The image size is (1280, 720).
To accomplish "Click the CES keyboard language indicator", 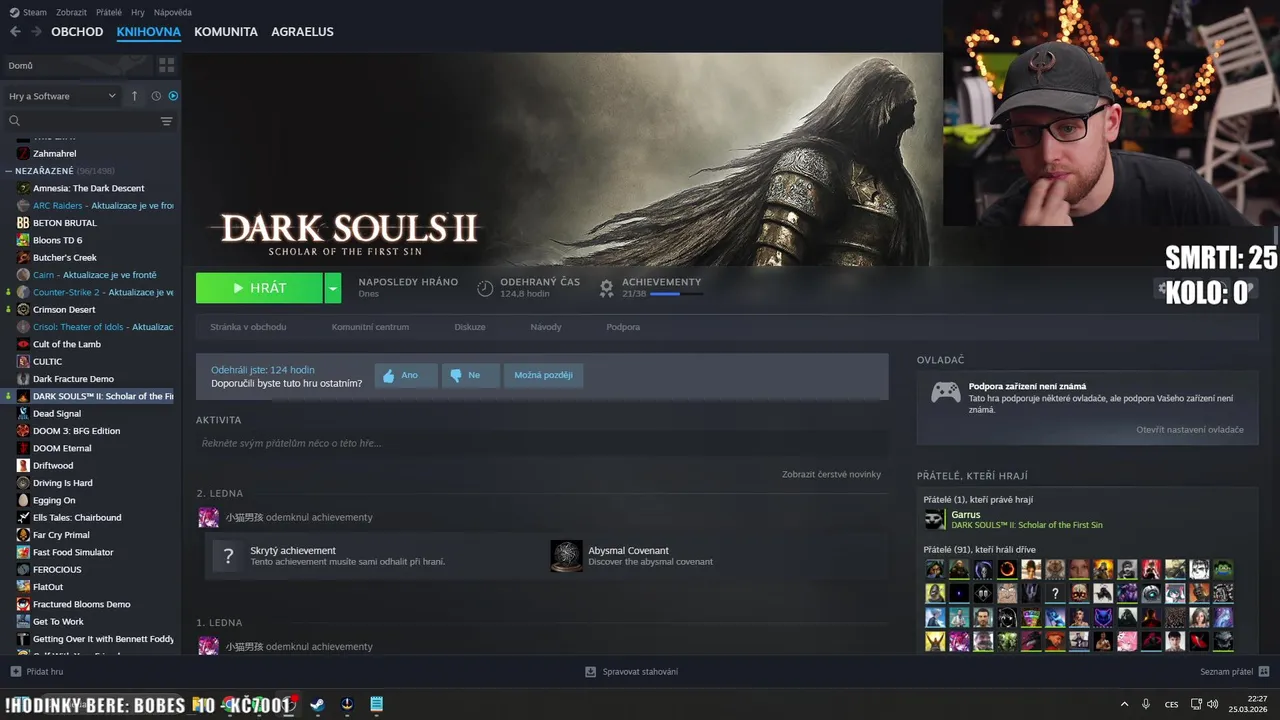I will [x=1172, y=704].
